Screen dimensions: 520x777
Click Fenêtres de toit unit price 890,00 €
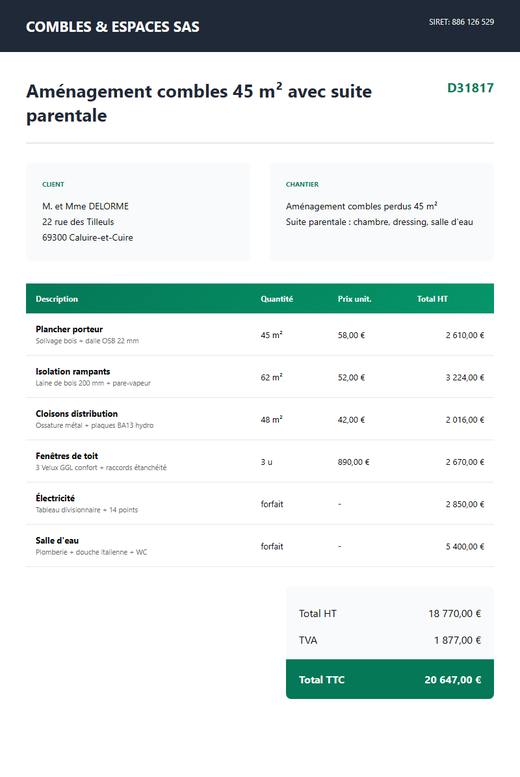353,462
